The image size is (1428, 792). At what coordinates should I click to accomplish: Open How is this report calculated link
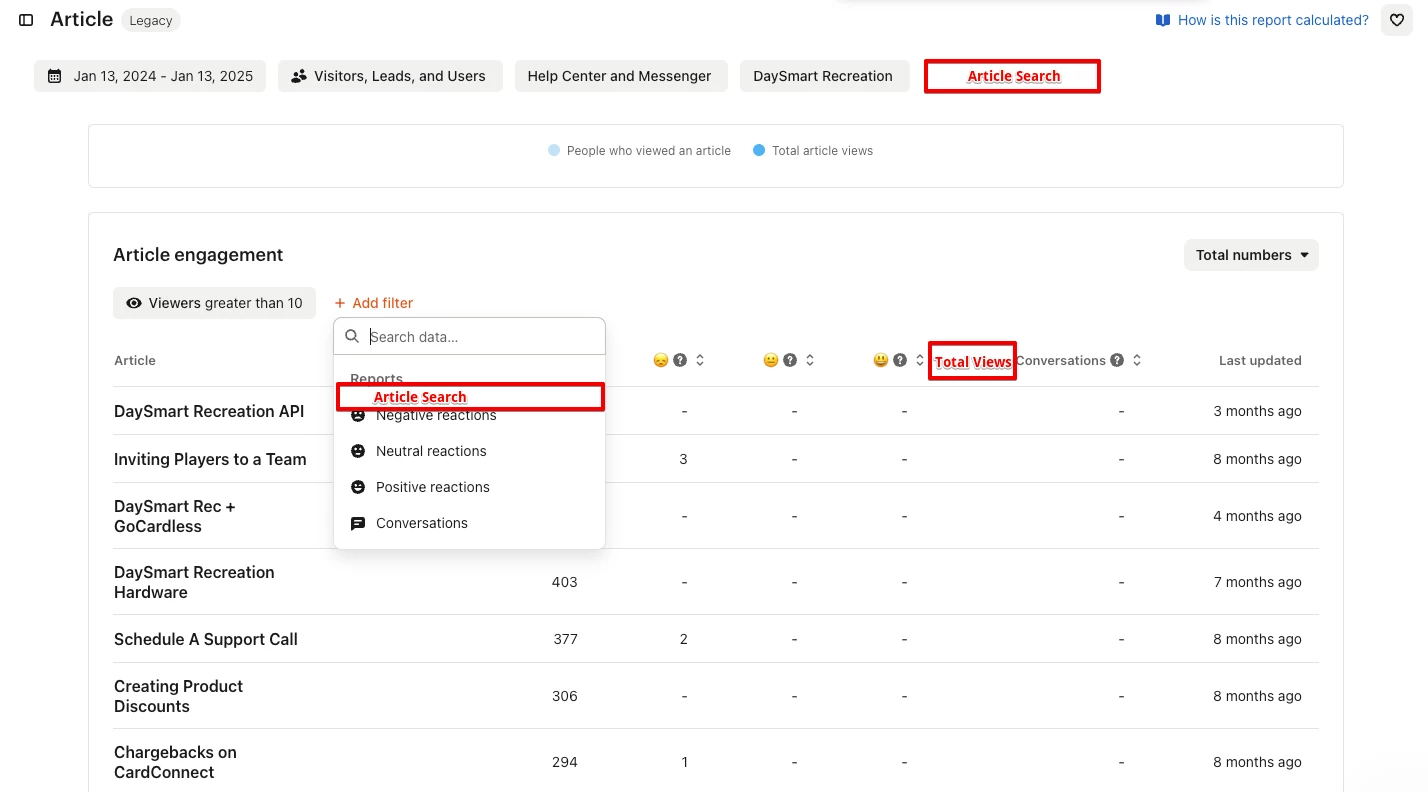click(1262, 20)
